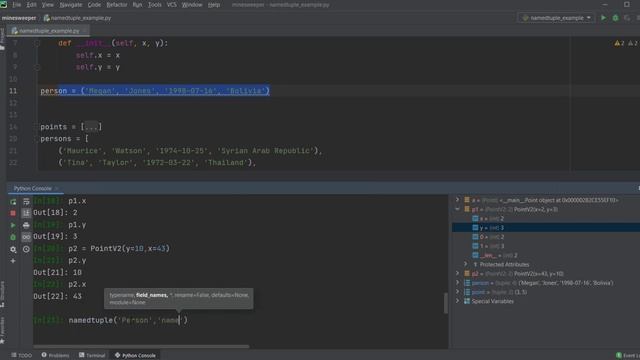Click the green Execute current statement icon

(x=13, y=225)
